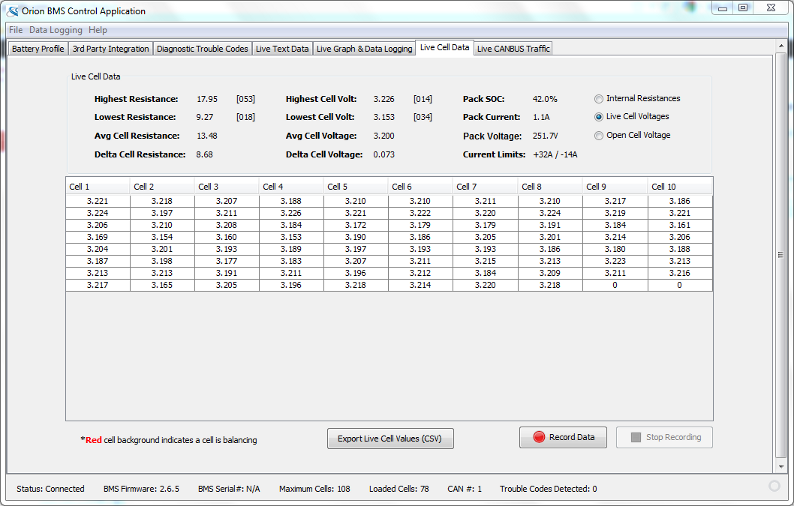
Task: Click the lowest cell volt ID [034]
Action: [x=423, y=117]
